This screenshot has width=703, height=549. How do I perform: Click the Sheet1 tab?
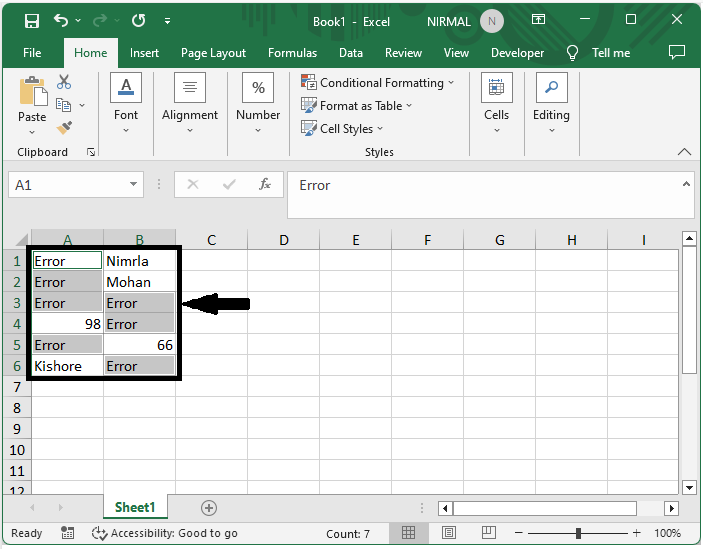point(135,507)
